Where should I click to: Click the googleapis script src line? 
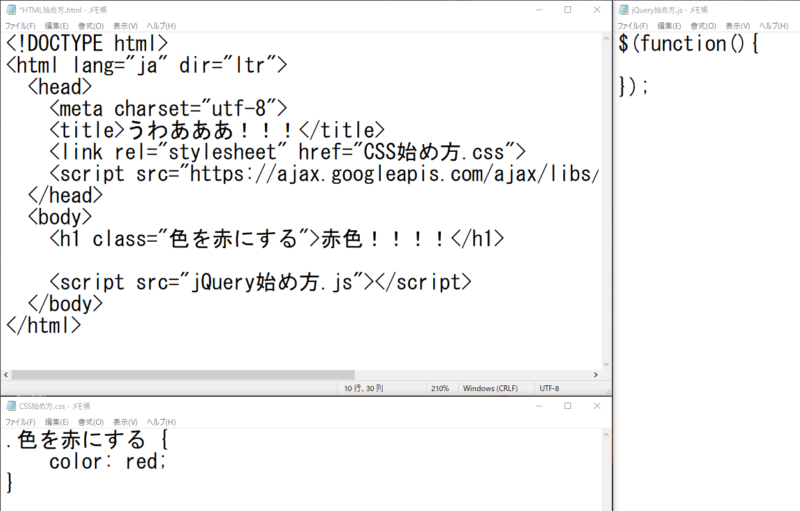[324, 174]
